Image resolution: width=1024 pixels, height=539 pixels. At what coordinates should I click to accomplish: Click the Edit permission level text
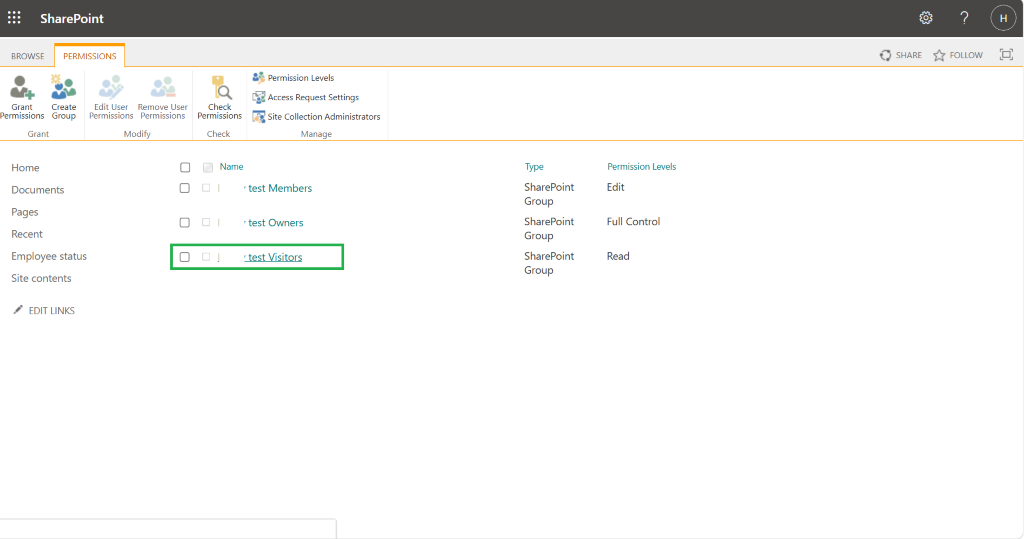pyautogui.click(x=615, y=187)
